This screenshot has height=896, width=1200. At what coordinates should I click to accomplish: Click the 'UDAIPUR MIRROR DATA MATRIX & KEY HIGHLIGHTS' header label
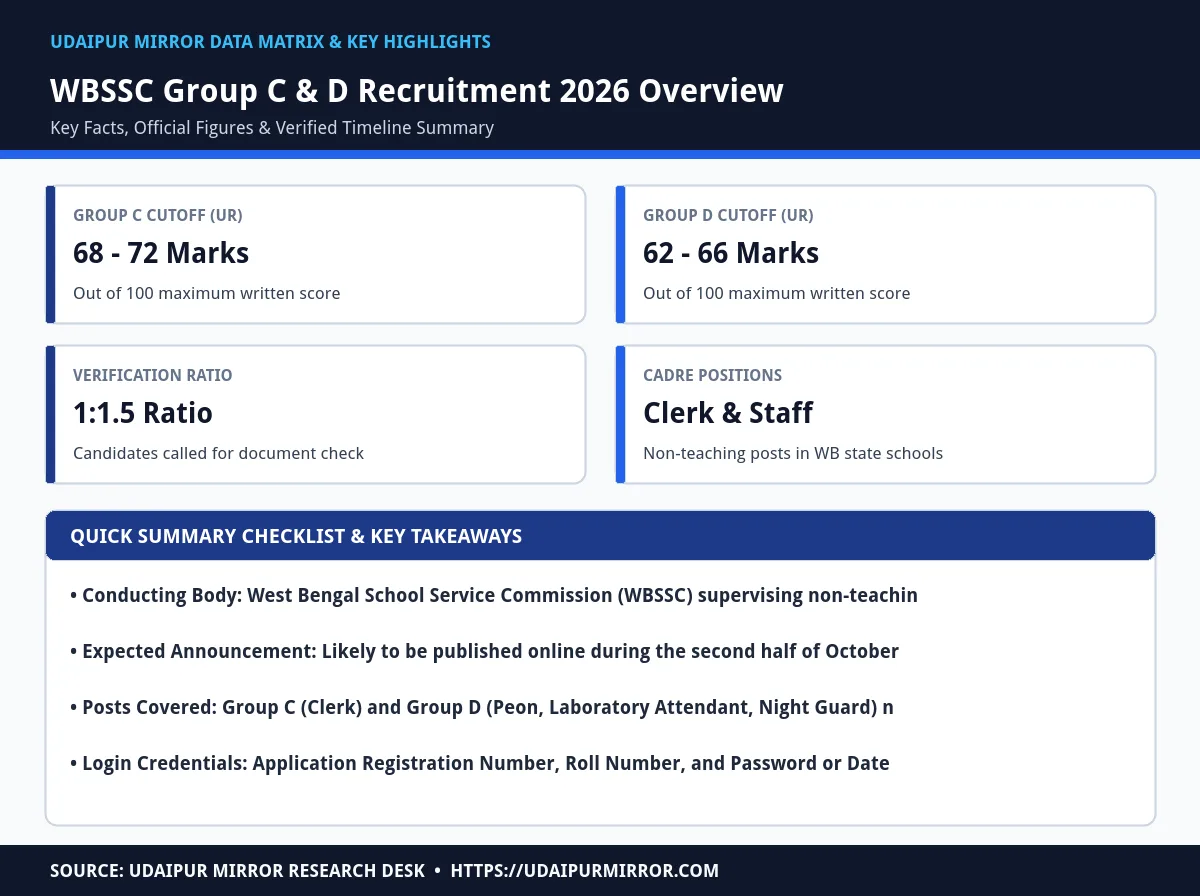tap(270, 42)
